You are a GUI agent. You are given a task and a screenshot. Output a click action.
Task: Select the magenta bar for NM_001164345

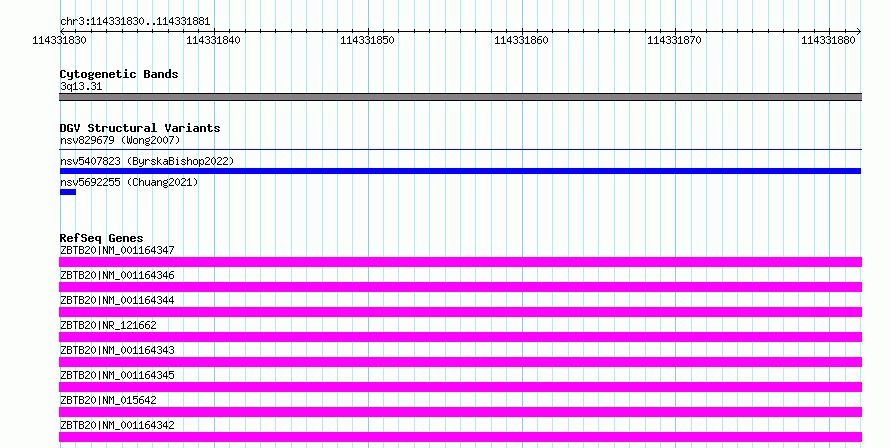click(x=460, y=387)
